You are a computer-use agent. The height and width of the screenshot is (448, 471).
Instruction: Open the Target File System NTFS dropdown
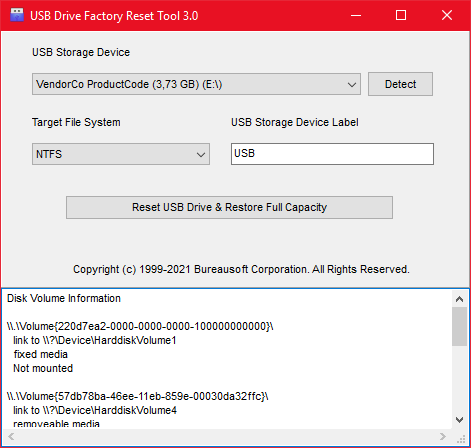pos(121,154)
